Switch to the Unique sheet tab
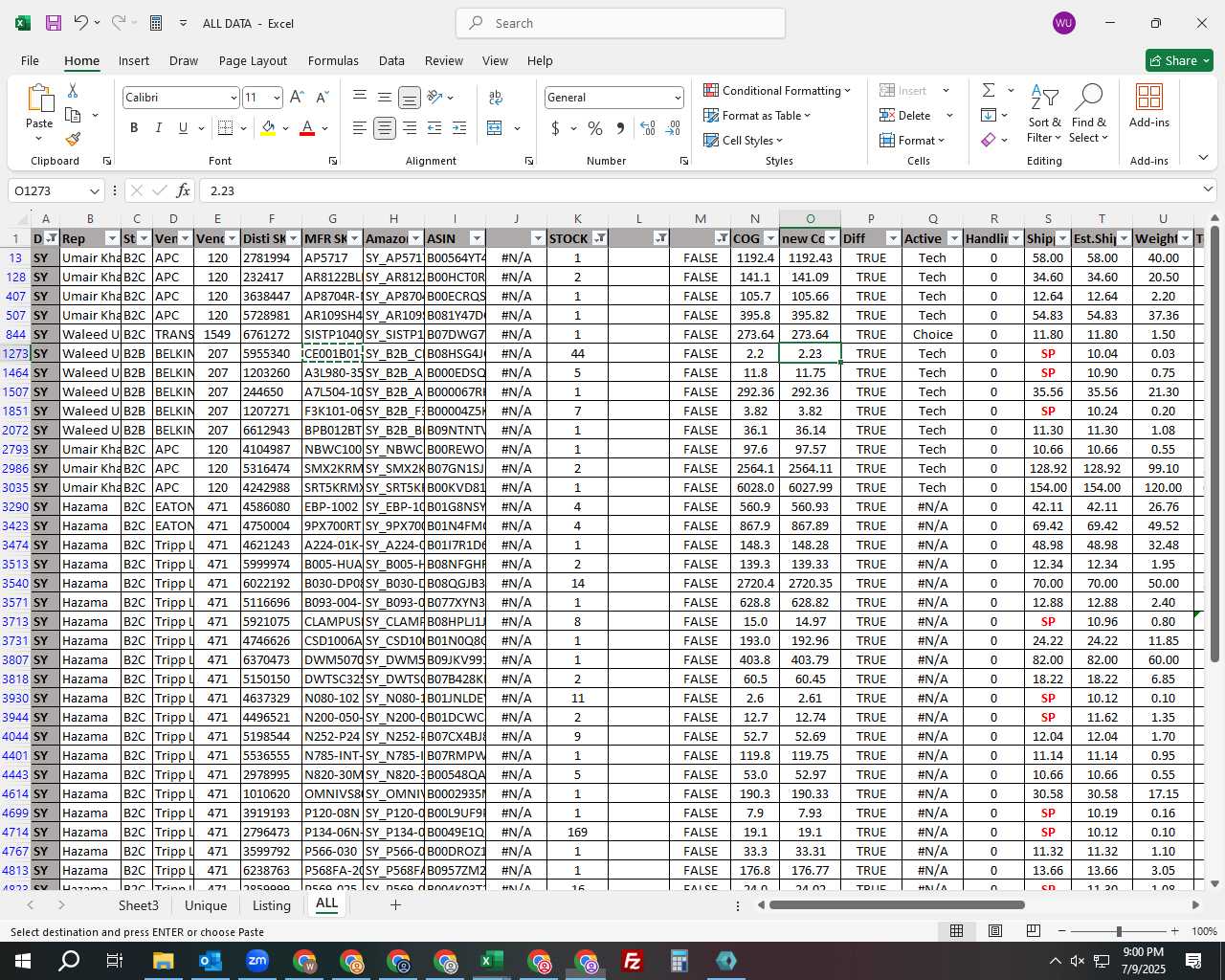Viewport: 1225px width, 980px height. click(x=206, y=905)
